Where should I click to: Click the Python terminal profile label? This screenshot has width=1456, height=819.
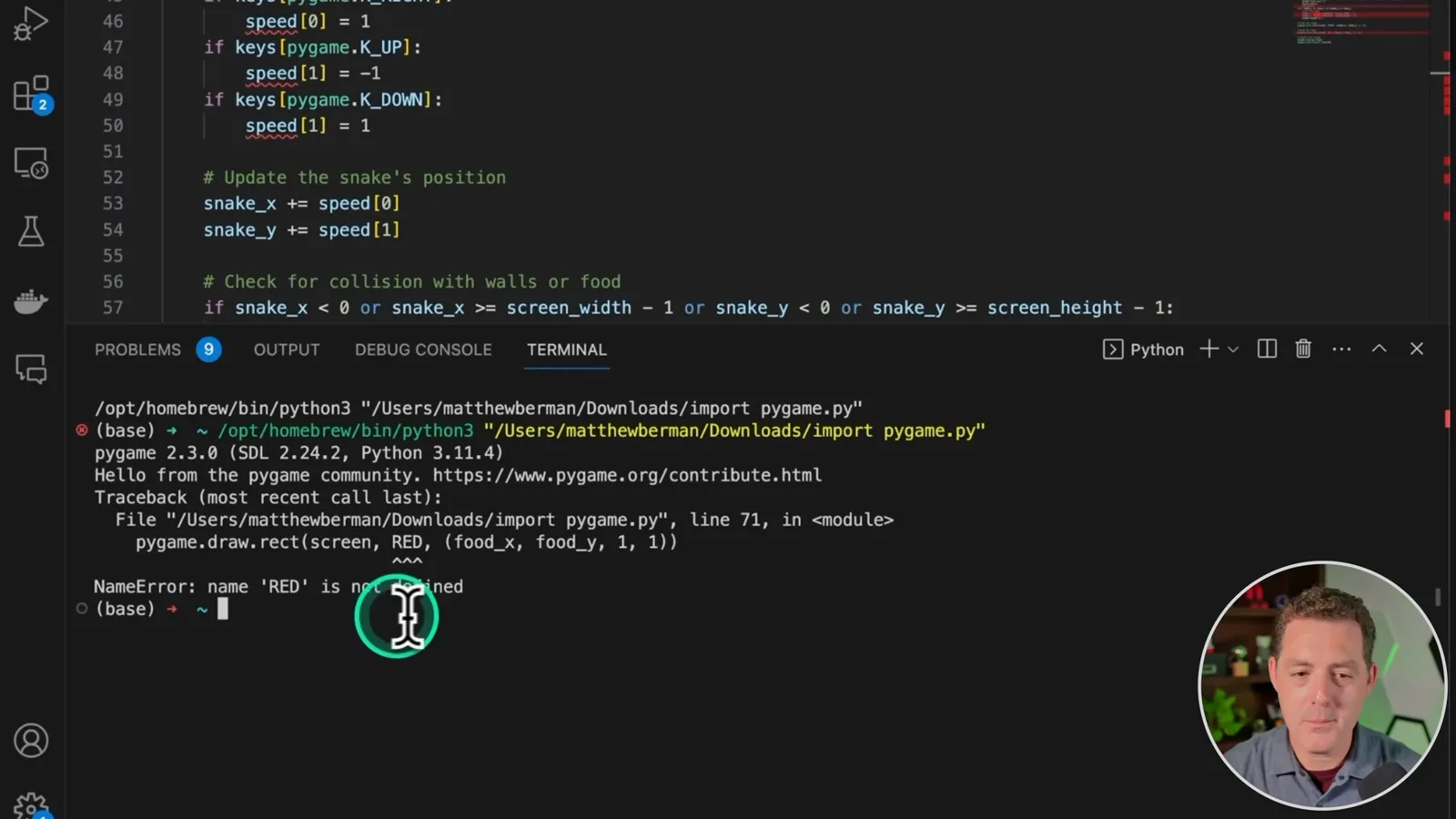[x=1143, y=349]
